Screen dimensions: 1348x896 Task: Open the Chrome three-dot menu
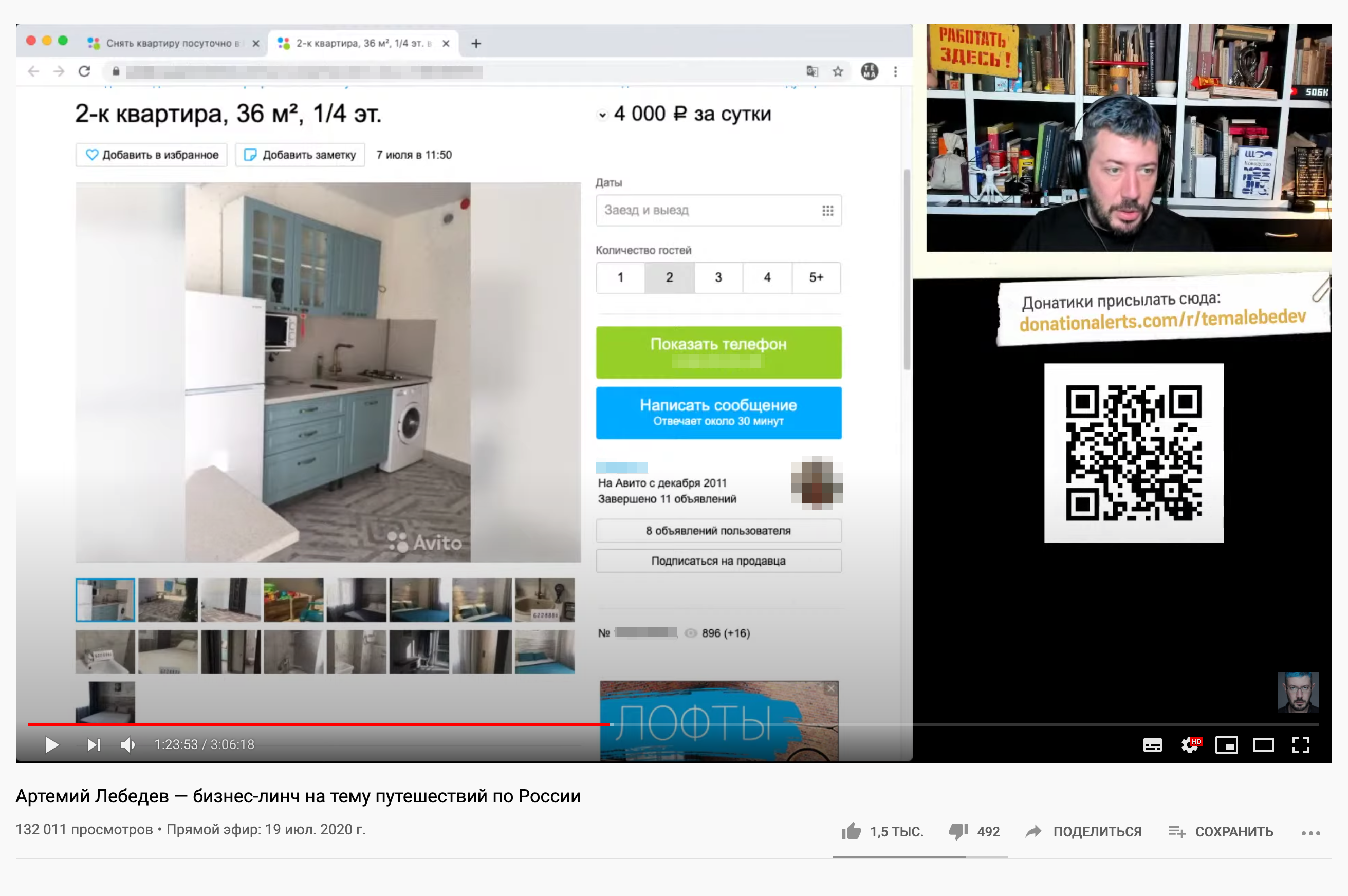(895, 71)
